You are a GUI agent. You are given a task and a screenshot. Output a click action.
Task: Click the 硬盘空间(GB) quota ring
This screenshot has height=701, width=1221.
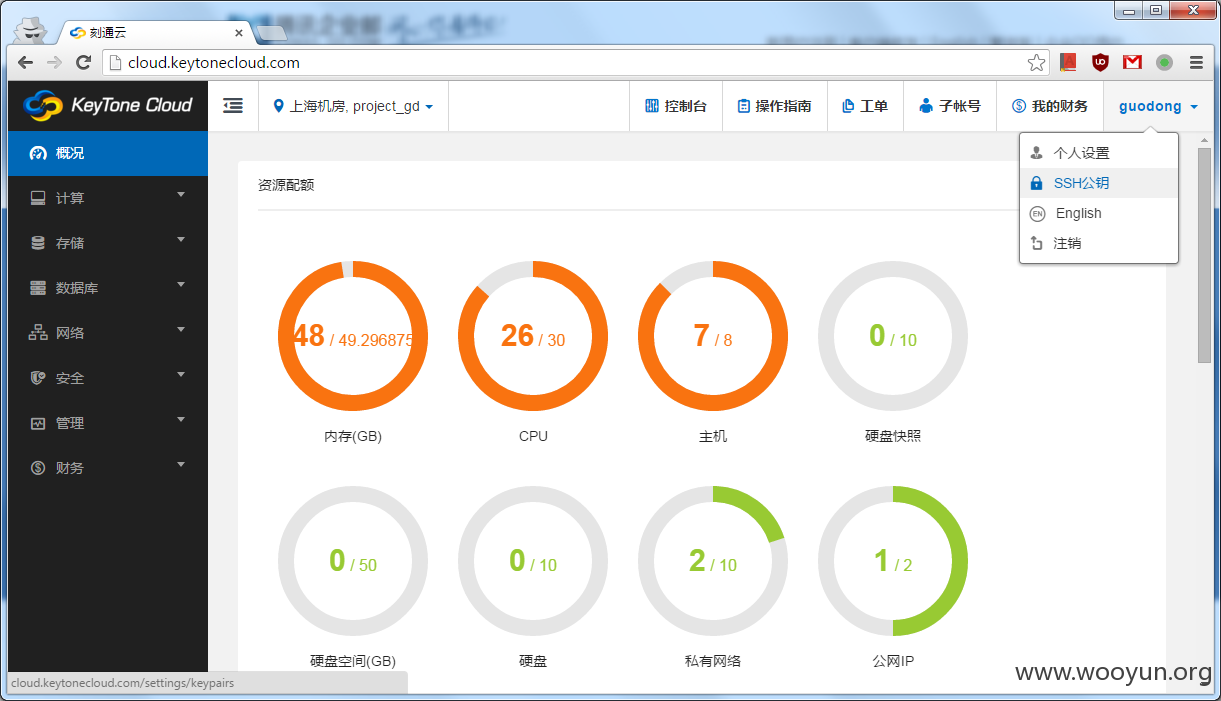(353, 561)
